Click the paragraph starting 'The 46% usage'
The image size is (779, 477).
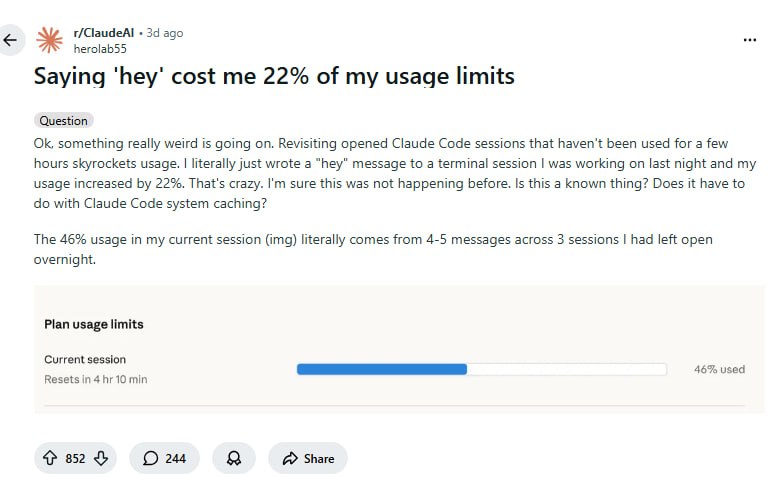coord(372,249)
